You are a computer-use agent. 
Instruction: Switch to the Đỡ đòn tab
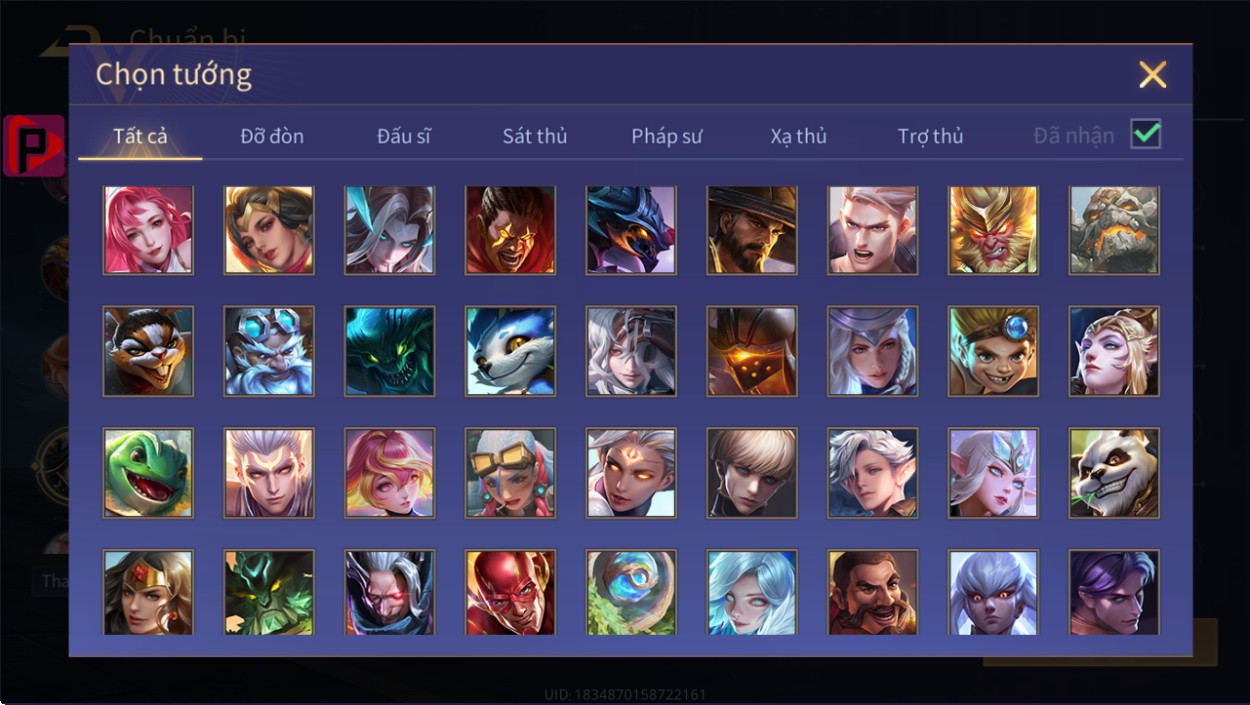coord(272,136)
